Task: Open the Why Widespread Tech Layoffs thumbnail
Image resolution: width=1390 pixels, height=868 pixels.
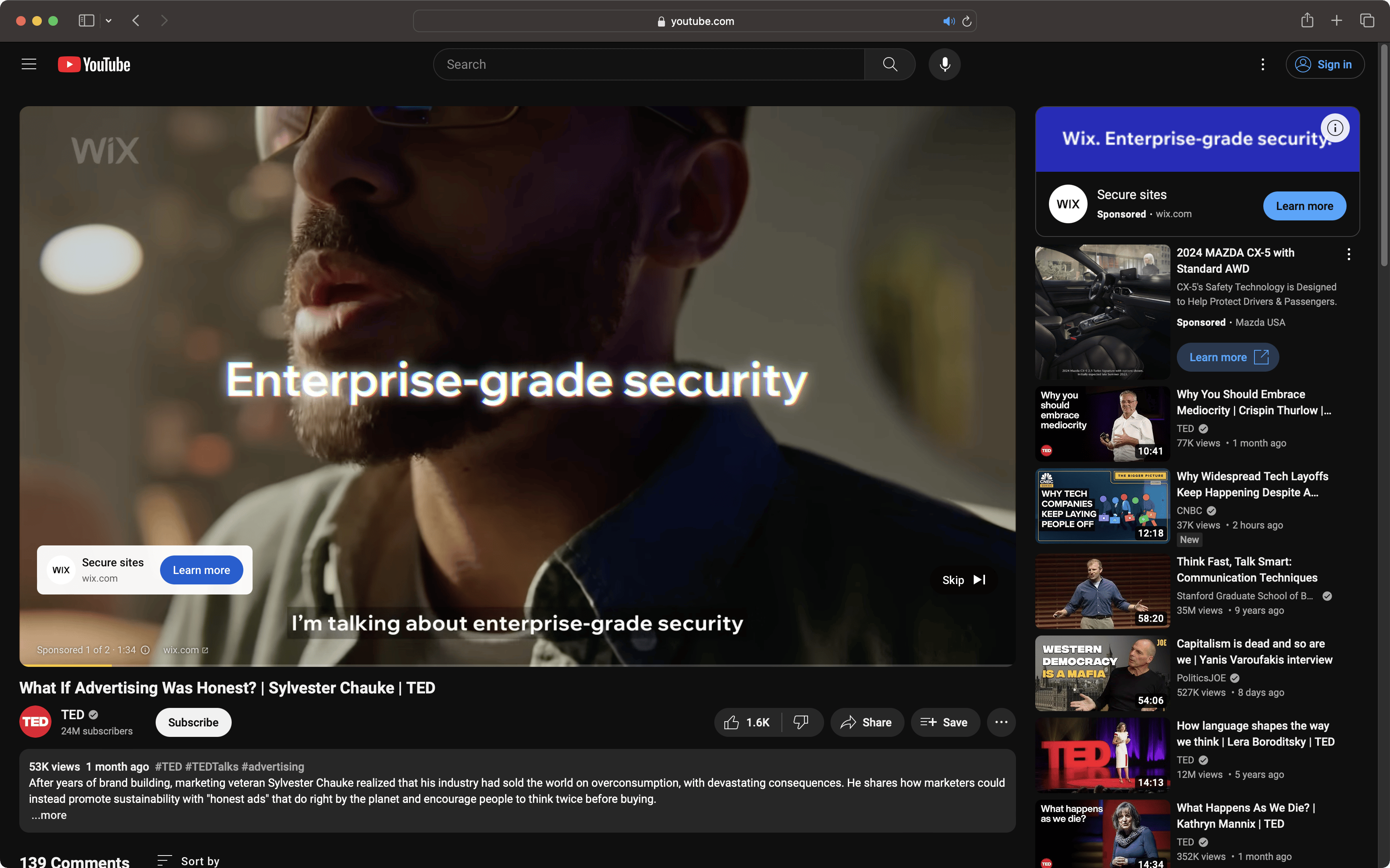Action: coord(1102,505)
